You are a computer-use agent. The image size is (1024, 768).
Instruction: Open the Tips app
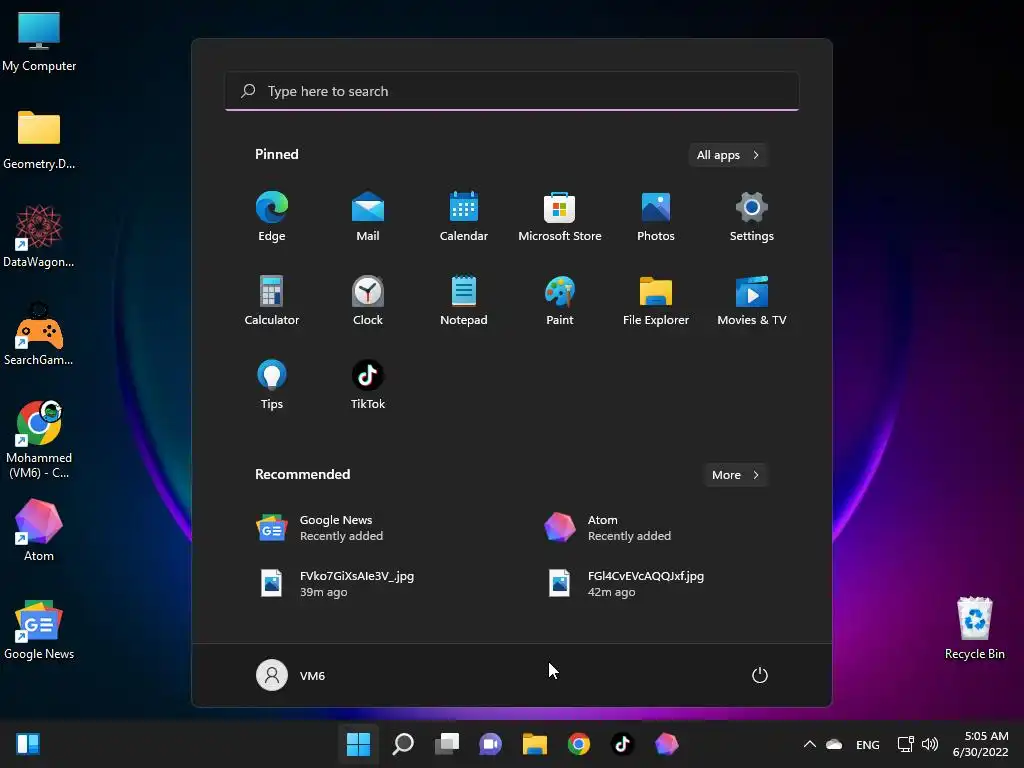[272, 385]
